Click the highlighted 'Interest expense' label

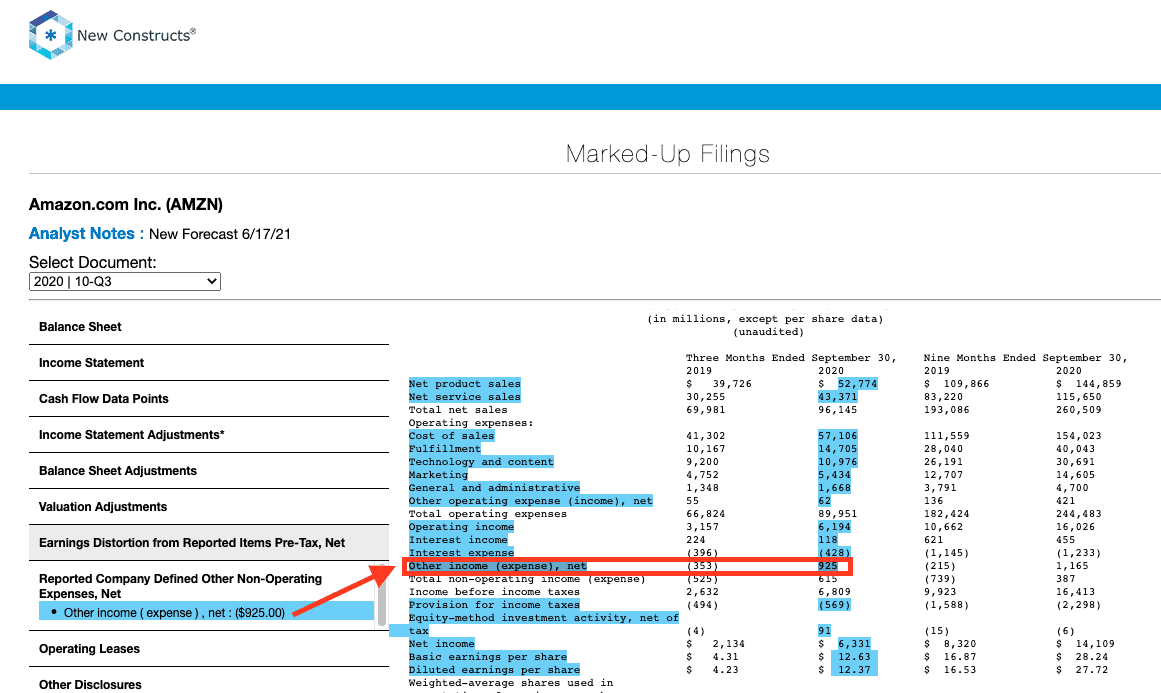pyautogui.click(x=461, y=552)
